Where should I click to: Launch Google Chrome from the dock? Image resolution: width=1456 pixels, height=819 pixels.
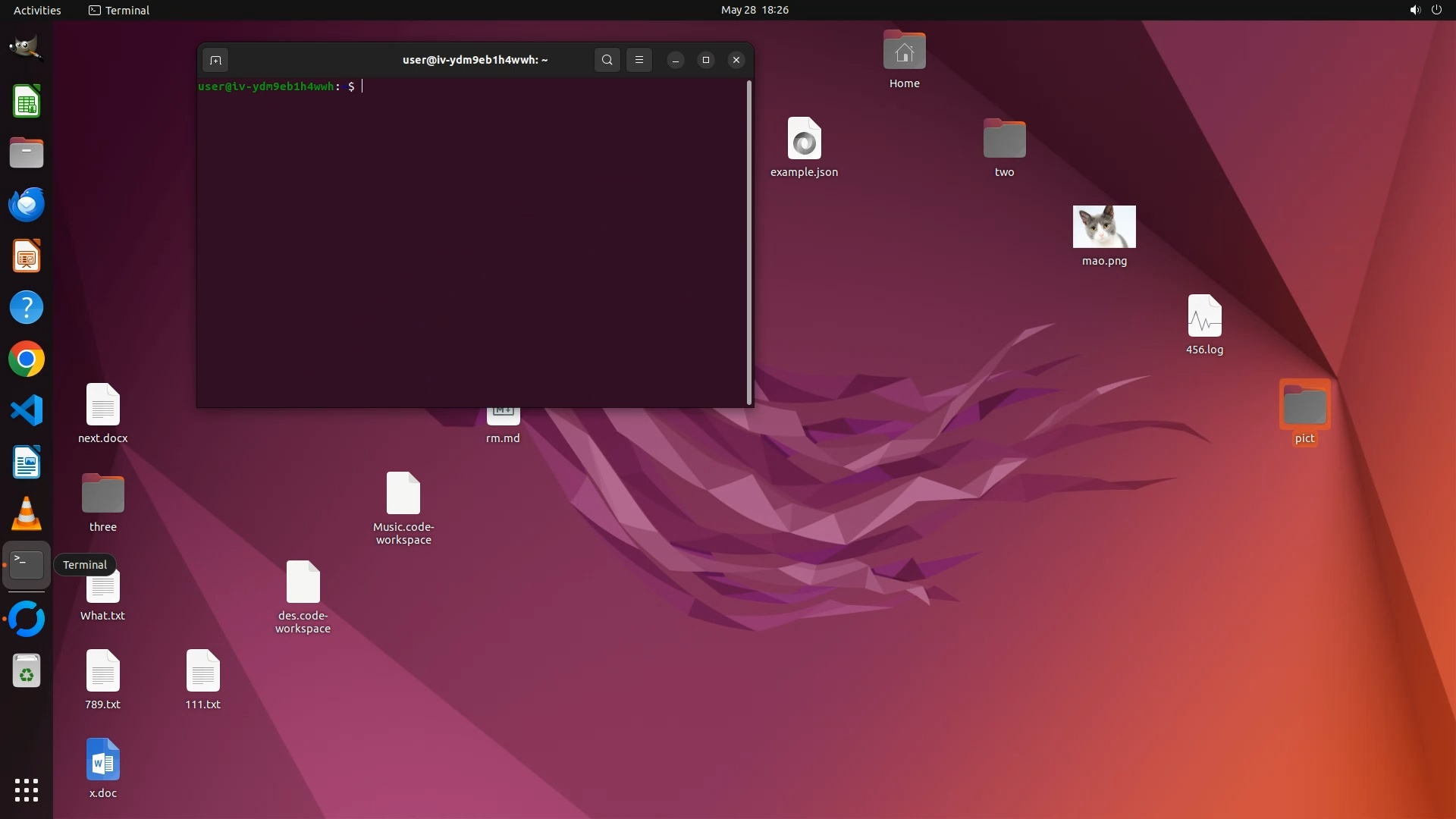pyautogui.click(x=26, y=359)
